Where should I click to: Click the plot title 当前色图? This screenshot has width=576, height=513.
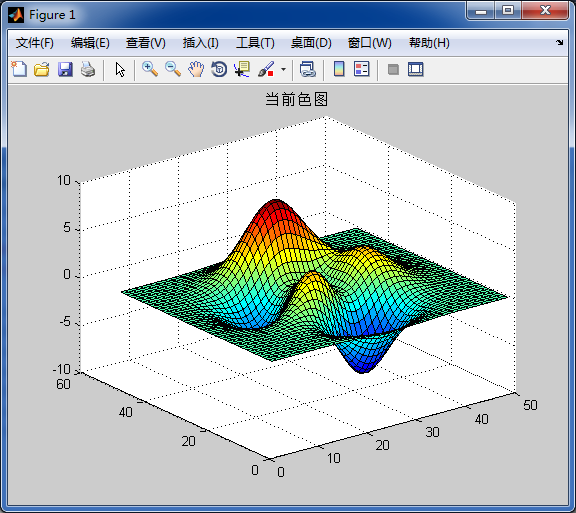[x=296, y=99]
